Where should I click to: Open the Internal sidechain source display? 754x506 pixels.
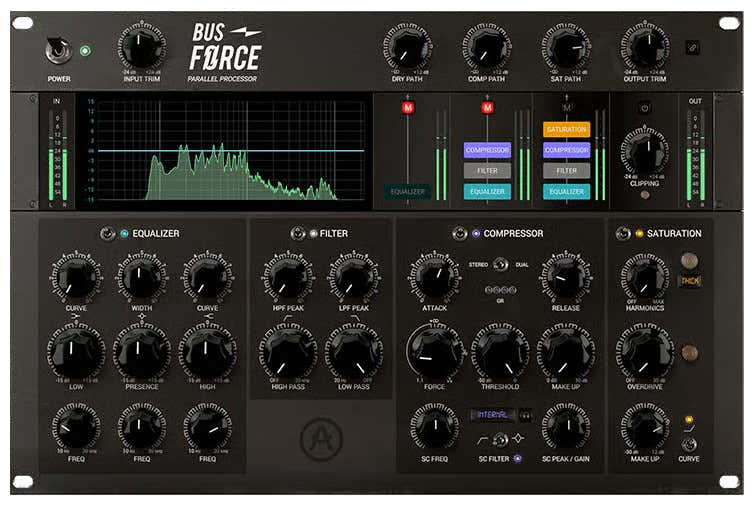point(494,415)
